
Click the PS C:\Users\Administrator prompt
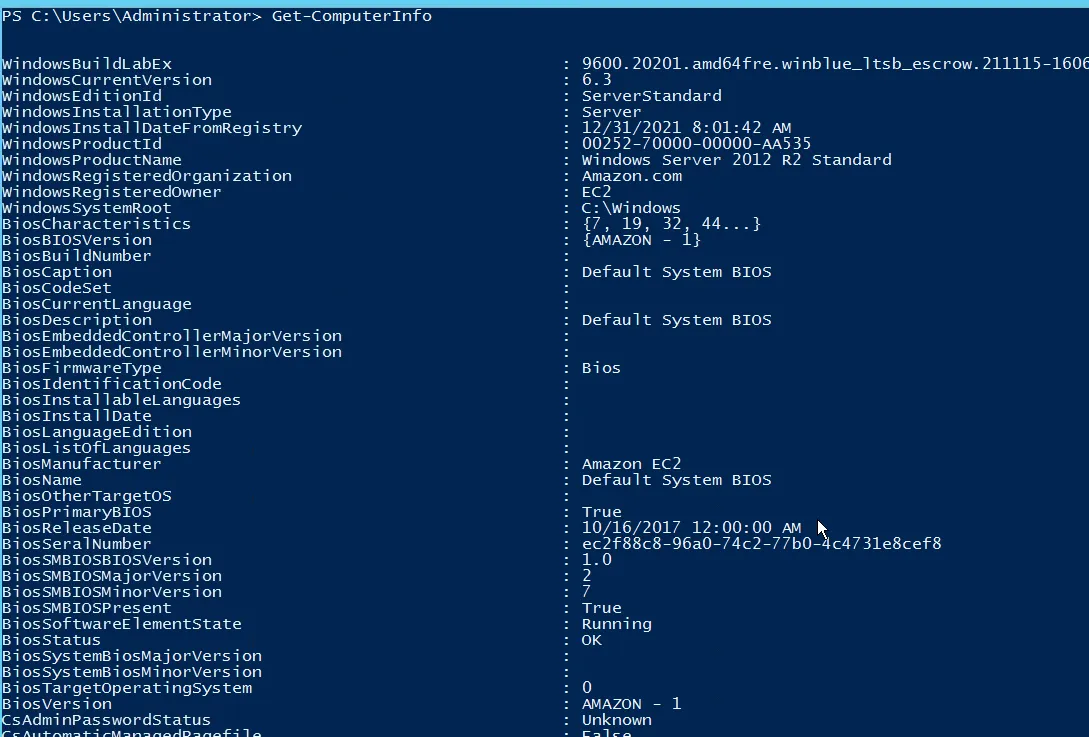pyautogui.click(x=130, y=16)
